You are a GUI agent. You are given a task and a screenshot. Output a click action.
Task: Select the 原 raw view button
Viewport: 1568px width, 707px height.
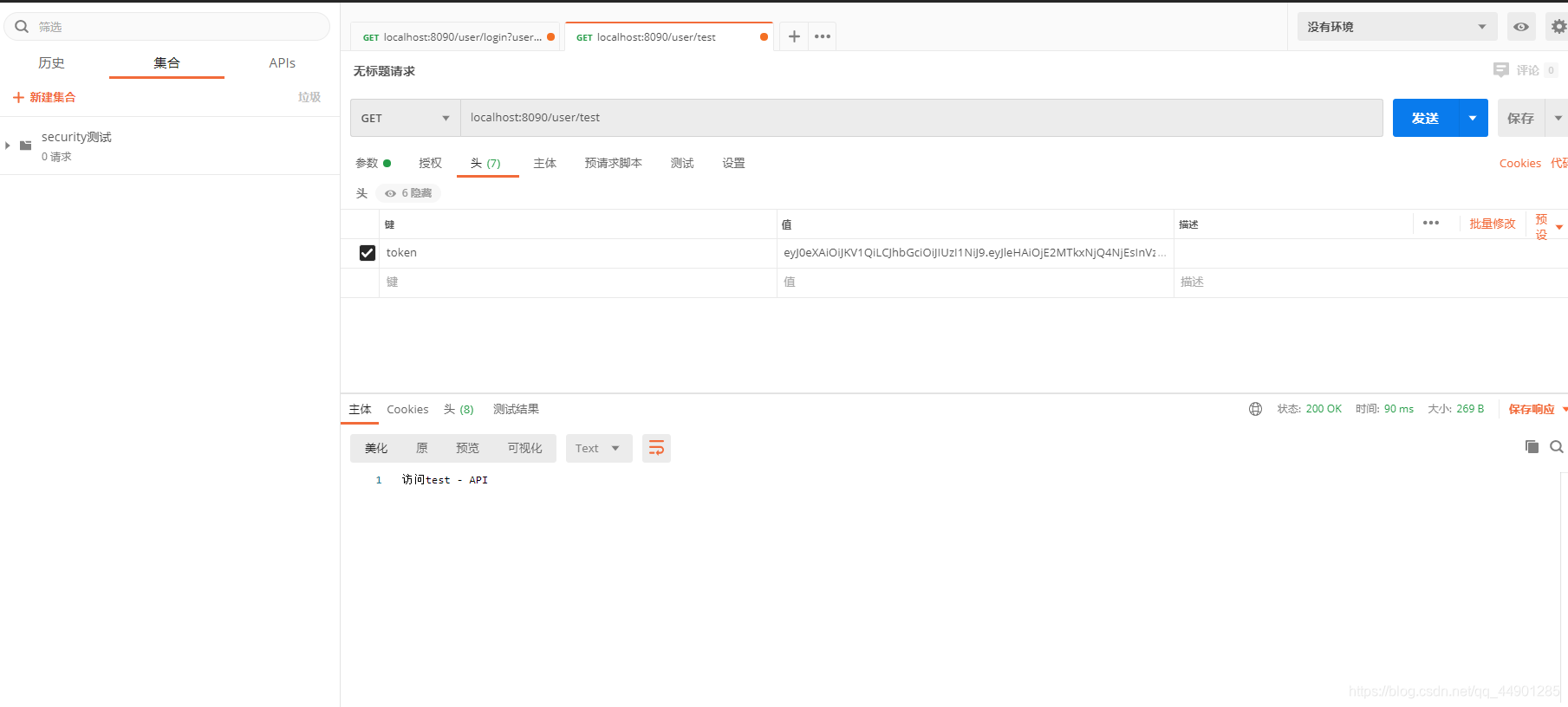point(422,448)
